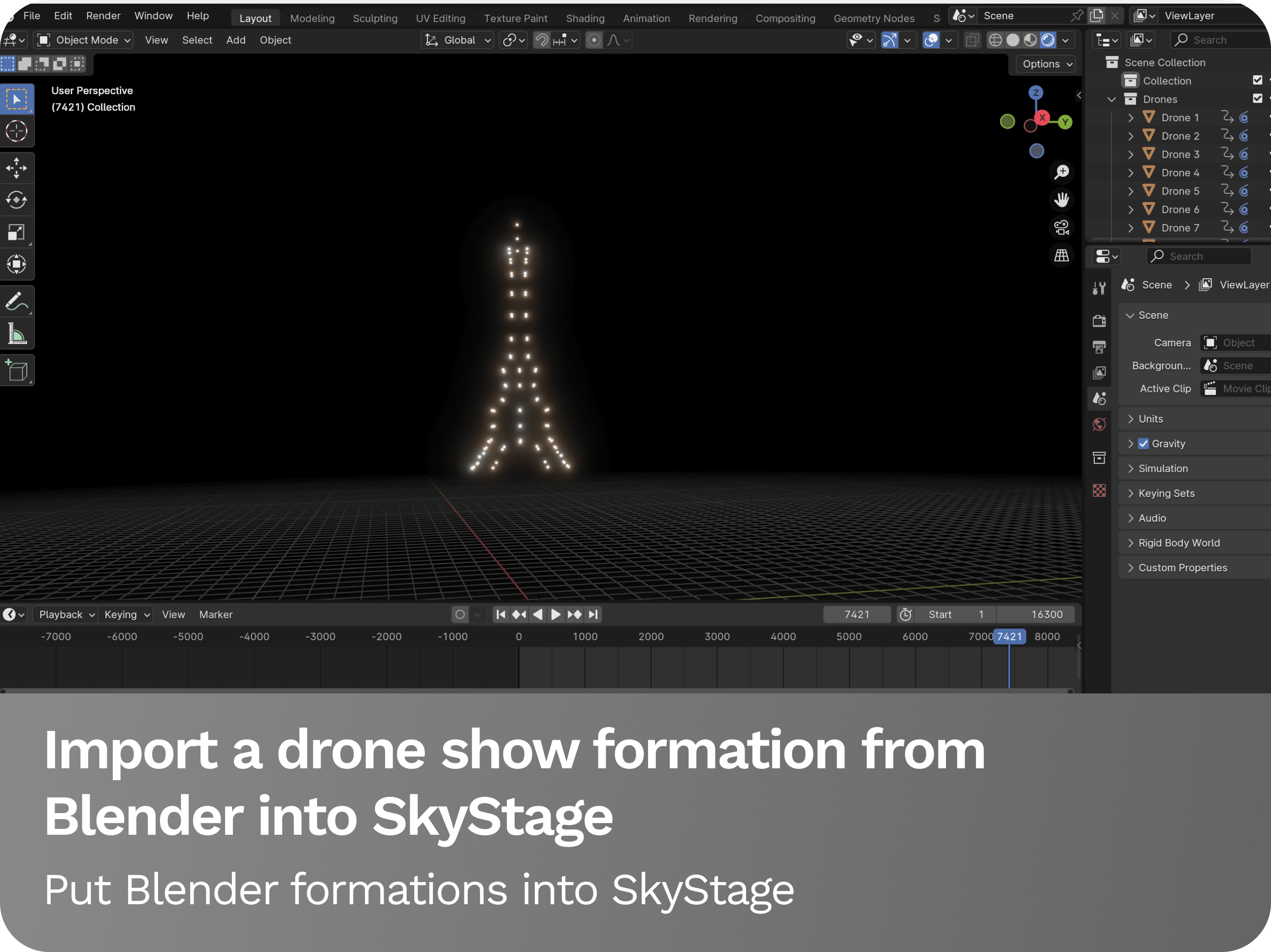Image resolution: width=1271 pixels, height=952 pixels.
Task: Switch to solid viewport shading
Action: click(1013, 40)
